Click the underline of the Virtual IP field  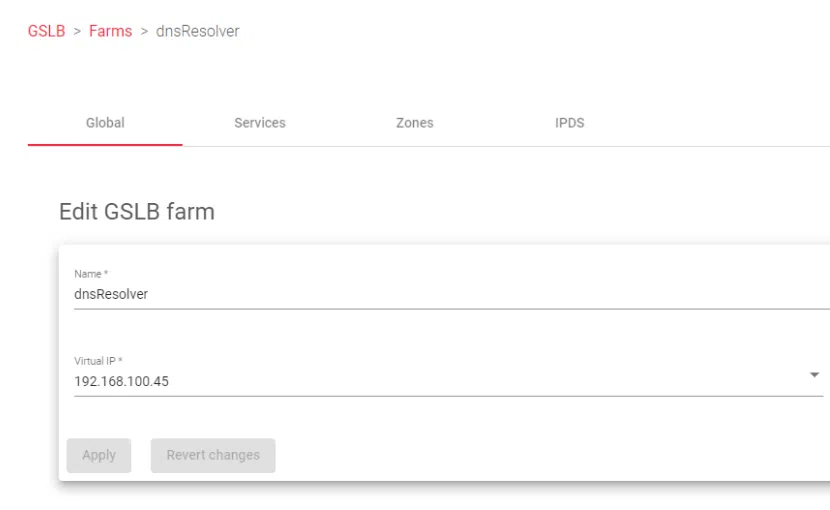(x=400, y=396)
